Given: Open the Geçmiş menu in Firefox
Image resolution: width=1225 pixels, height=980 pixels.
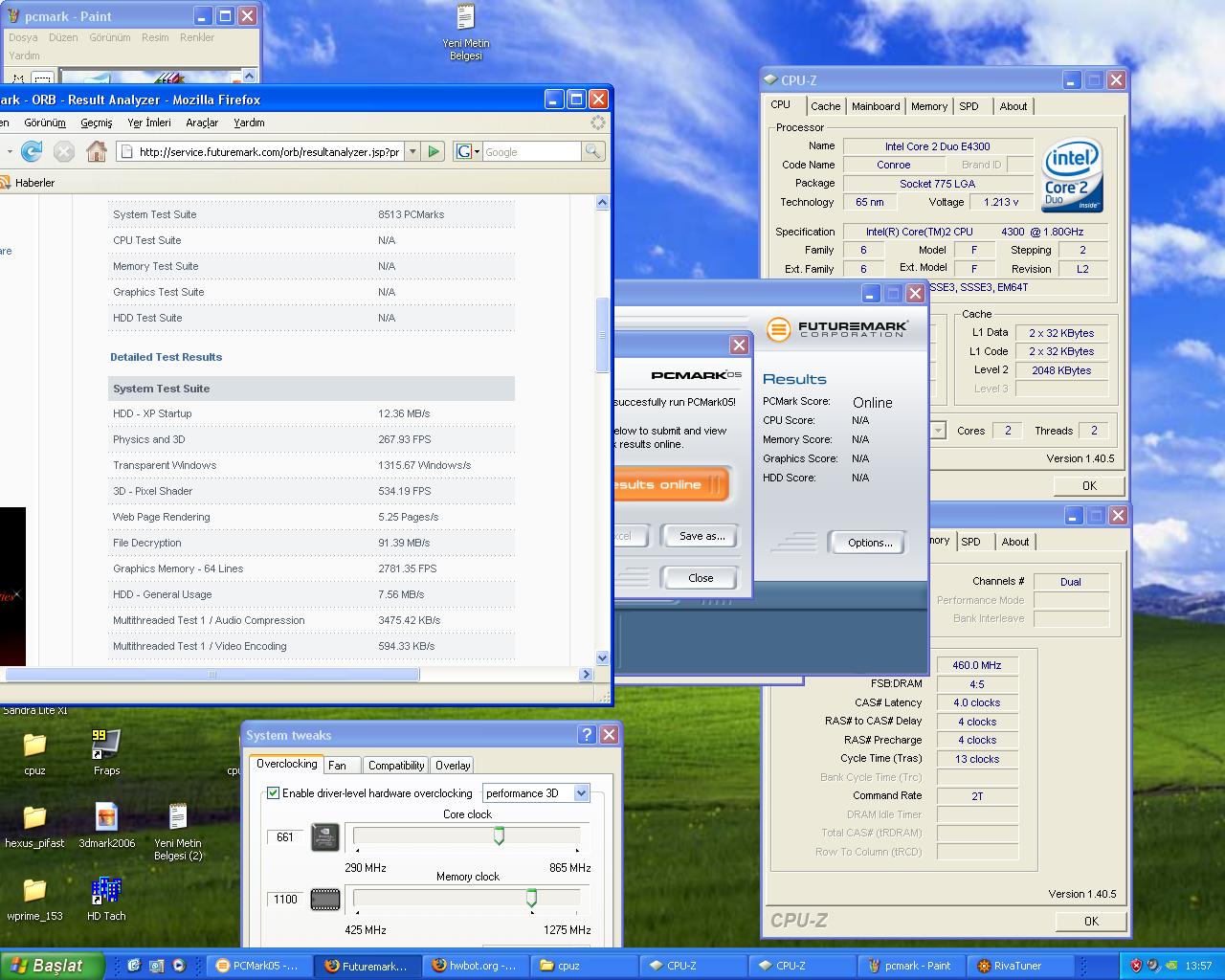Looking at the screenshot, I should click(x=97, y=122).
